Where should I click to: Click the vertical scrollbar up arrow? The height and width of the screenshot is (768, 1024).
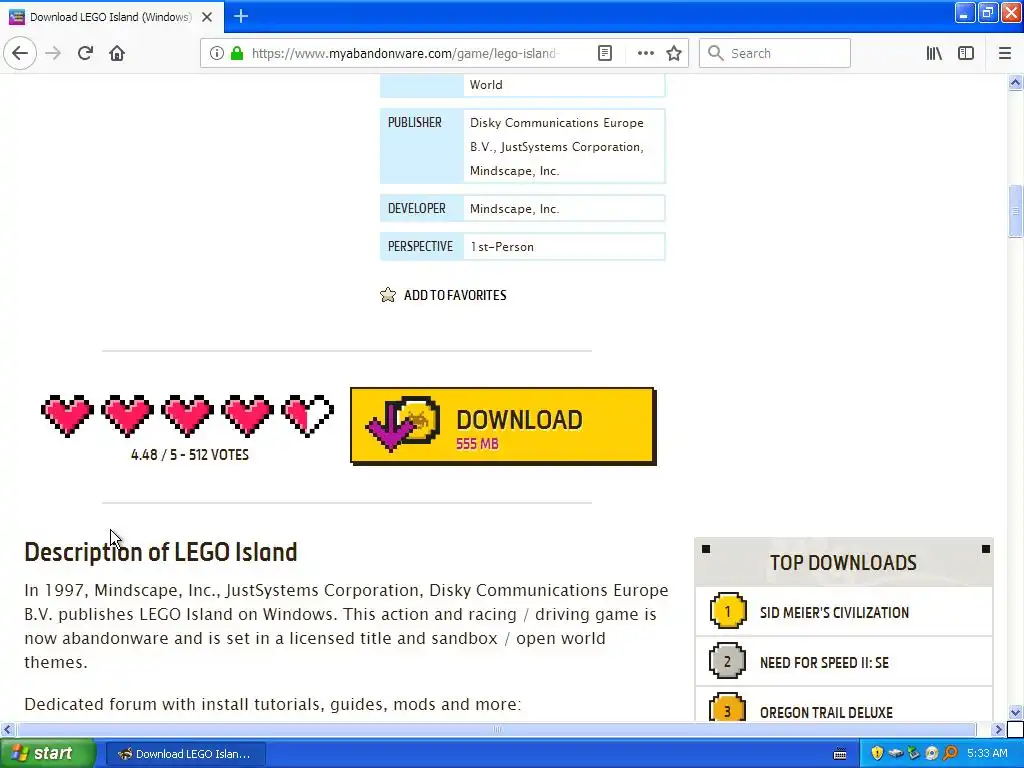(1015, 82)
